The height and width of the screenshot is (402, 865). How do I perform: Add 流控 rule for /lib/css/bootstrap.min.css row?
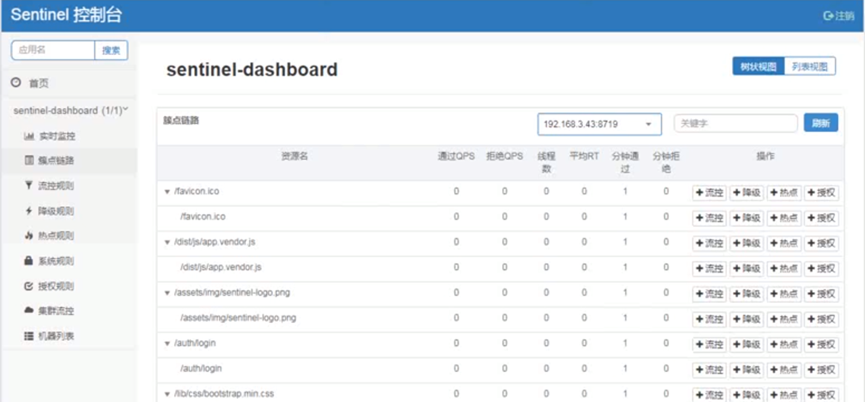click(x=709, y=395)
